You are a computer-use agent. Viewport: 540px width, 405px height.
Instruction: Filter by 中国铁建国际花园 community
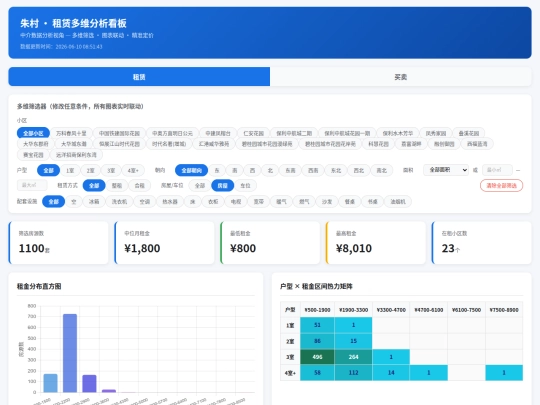[119, 133]
